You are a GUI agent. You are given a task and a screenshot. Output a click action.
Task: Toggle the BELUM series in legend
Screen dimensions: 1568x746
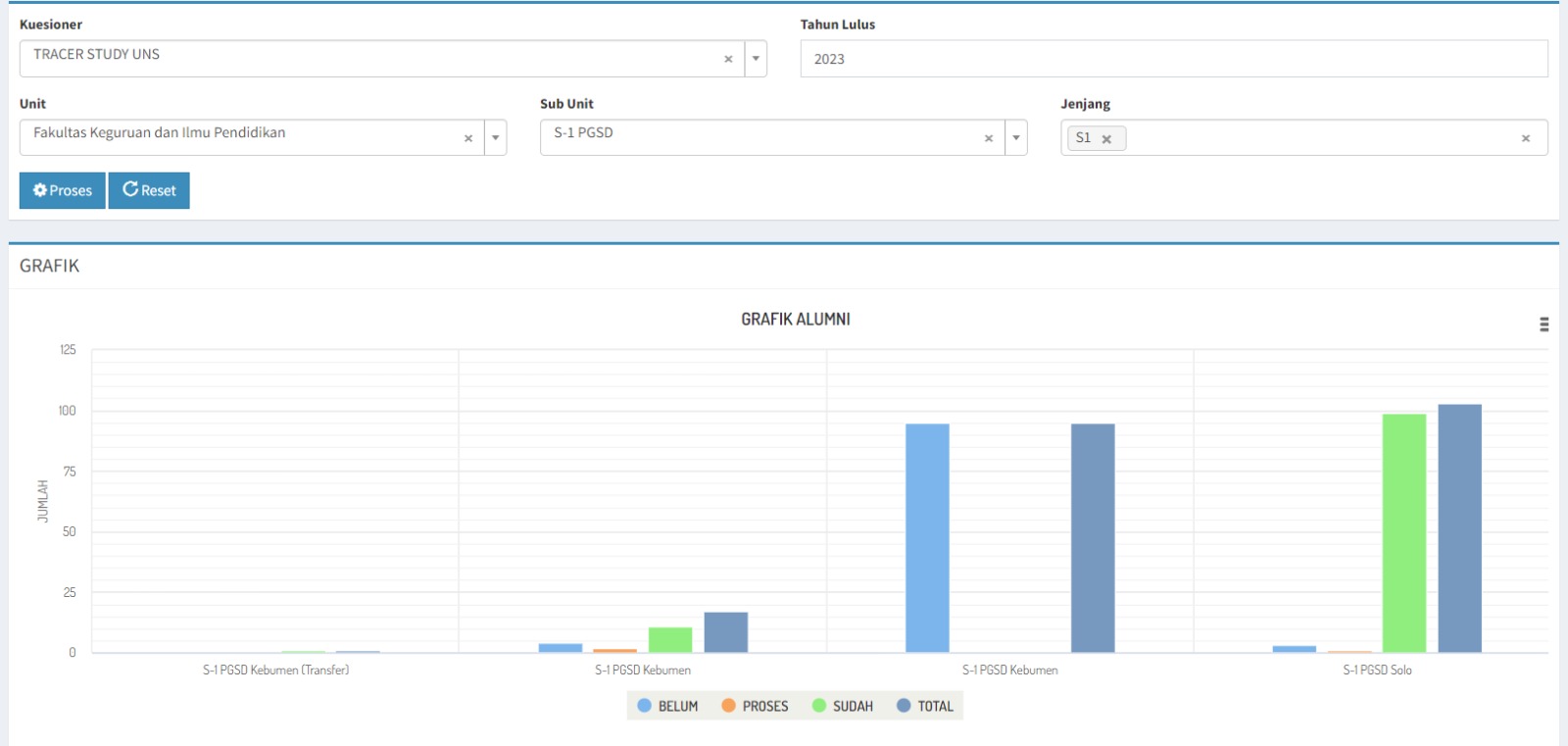tap(668, 706)
